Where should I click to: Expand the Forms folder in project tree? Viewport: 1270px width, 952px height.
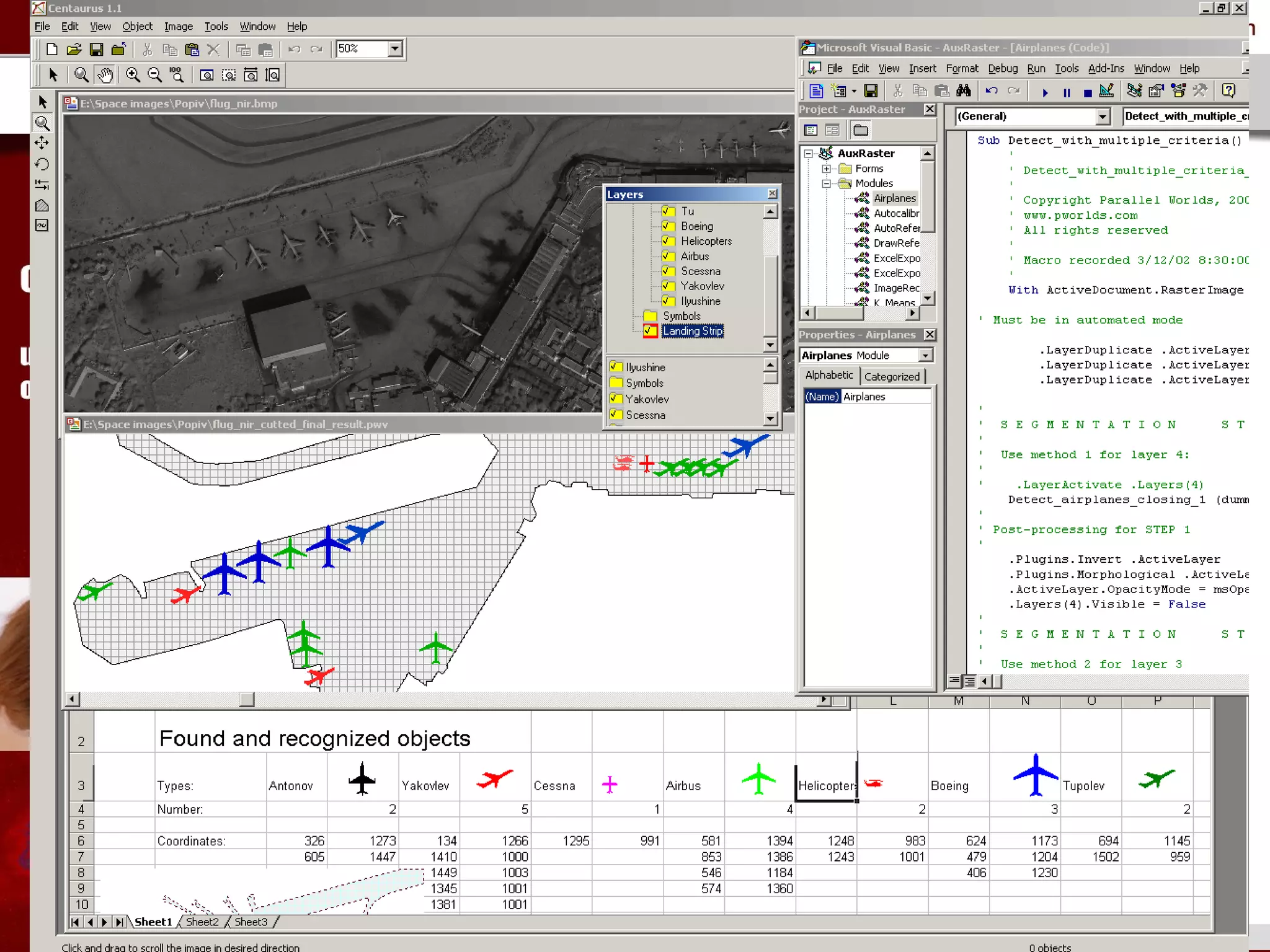826,169
